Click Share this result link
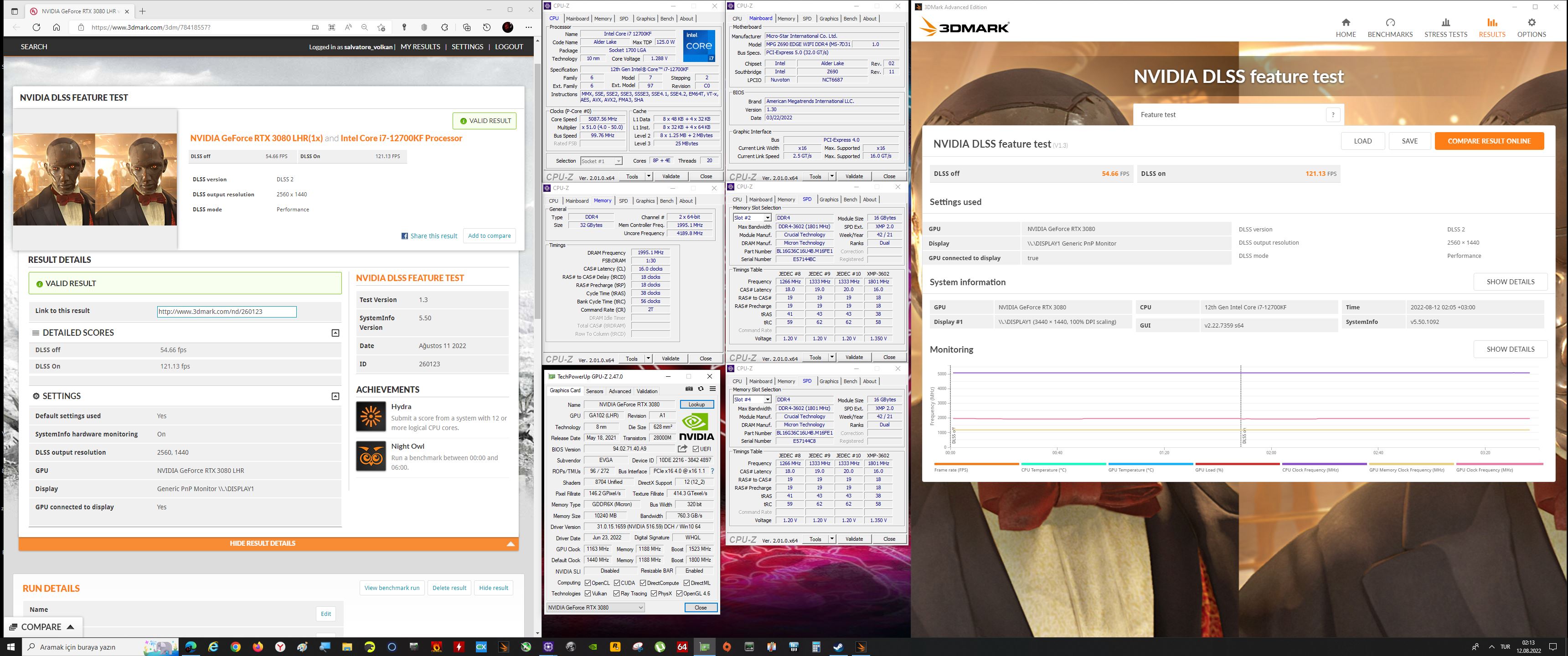The height and width of the screenshot is (656, 1568). [x=429, y=236]
